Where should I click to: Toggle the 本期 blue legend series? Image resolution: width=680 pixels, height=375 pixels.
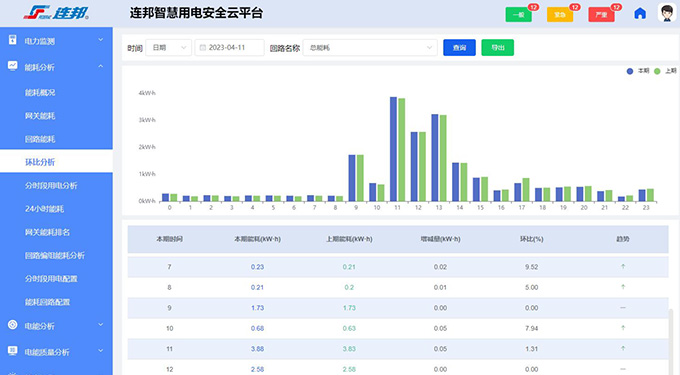click(638, 71)
